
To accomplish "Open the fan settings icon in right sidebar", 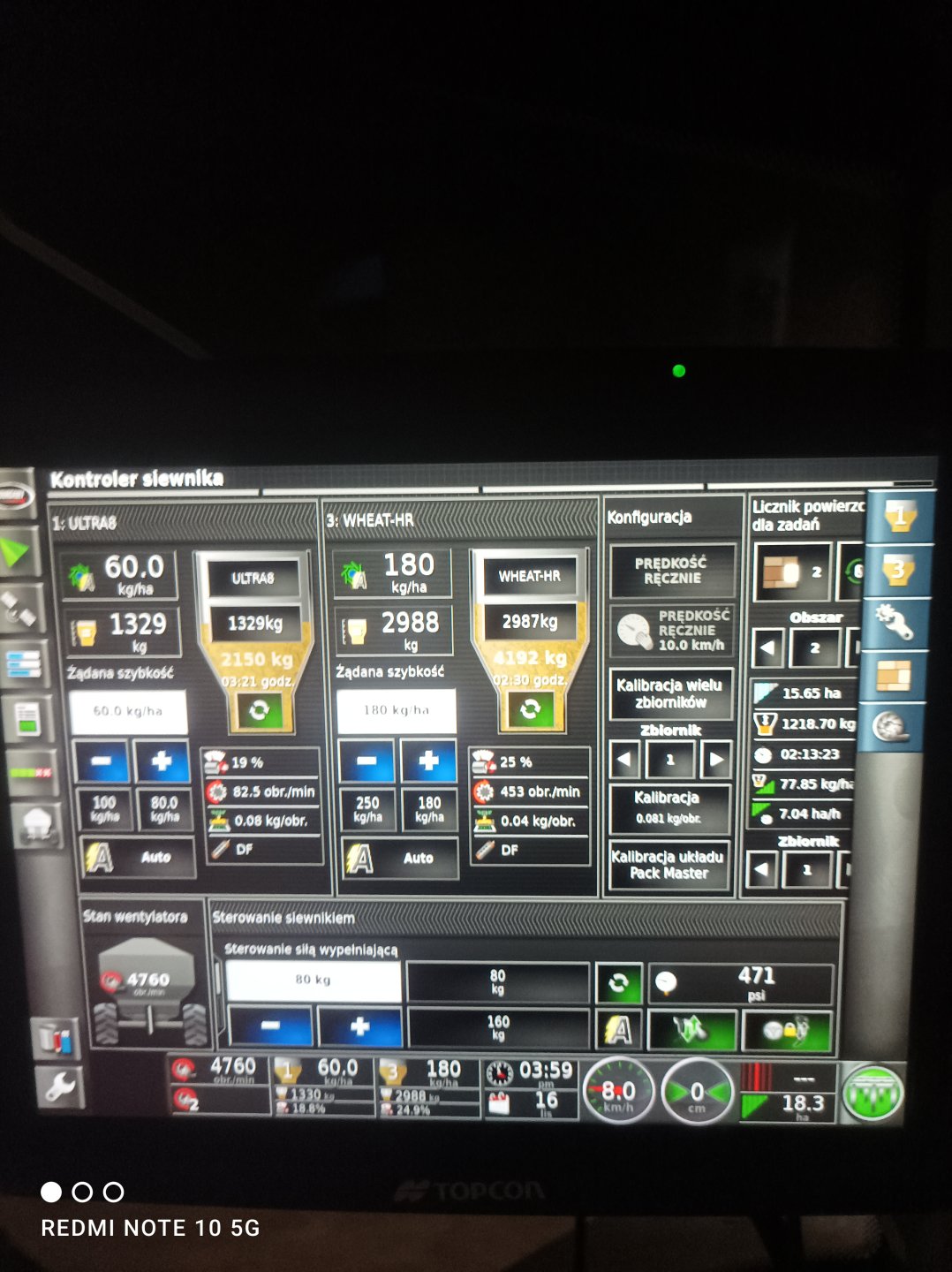I will click(892, 728).
